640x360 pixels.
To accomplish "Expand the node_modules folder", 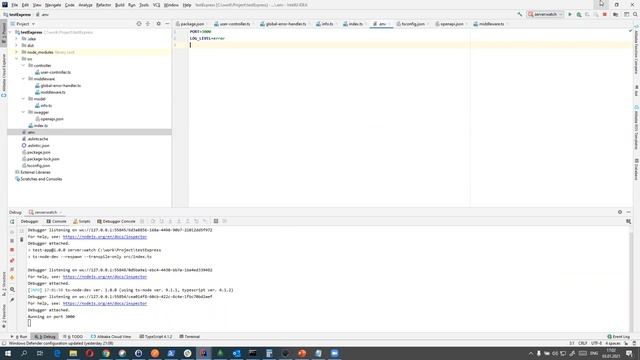I will (x=17, y=52).
